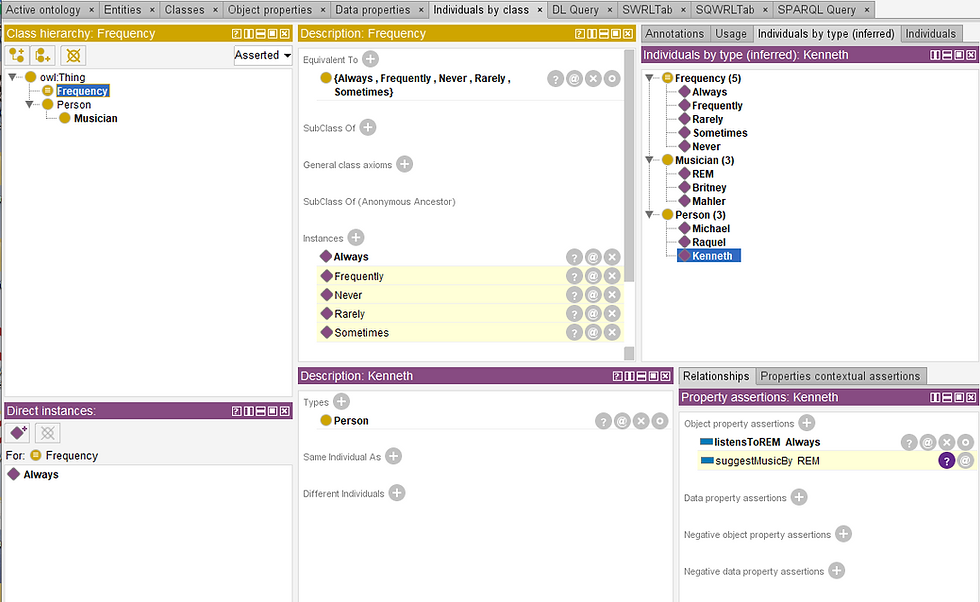Add a data property assertion
Image resolution: width=980 pixels, height=602 pixels.
tap(799, 498)
